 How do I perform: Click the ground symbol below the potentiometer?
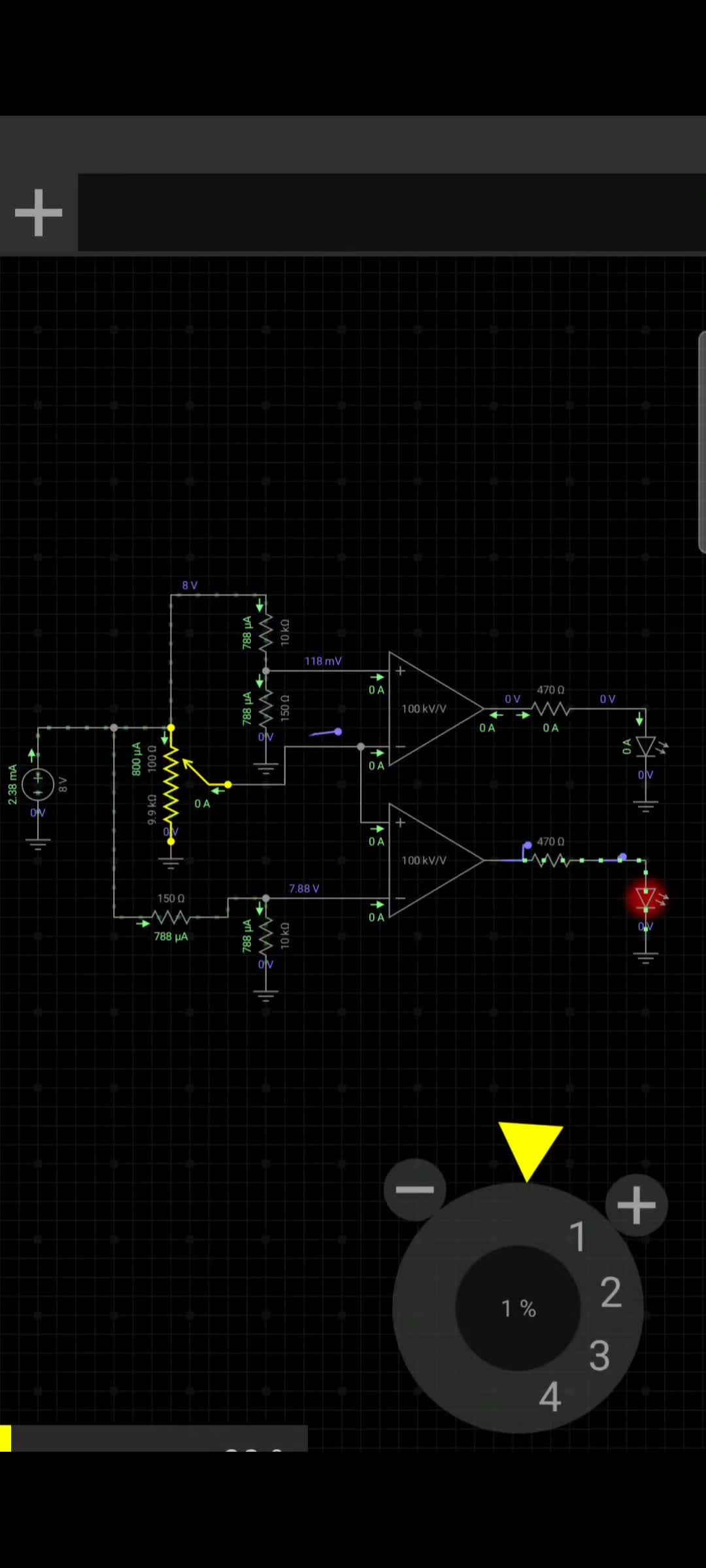click(171, 862)
